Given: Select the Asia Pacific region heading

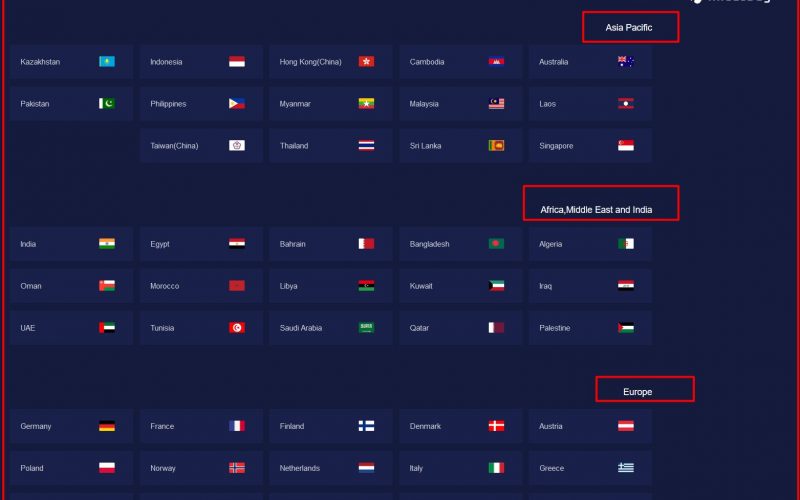Looking at the screenshot, I should tap(629, 28).
